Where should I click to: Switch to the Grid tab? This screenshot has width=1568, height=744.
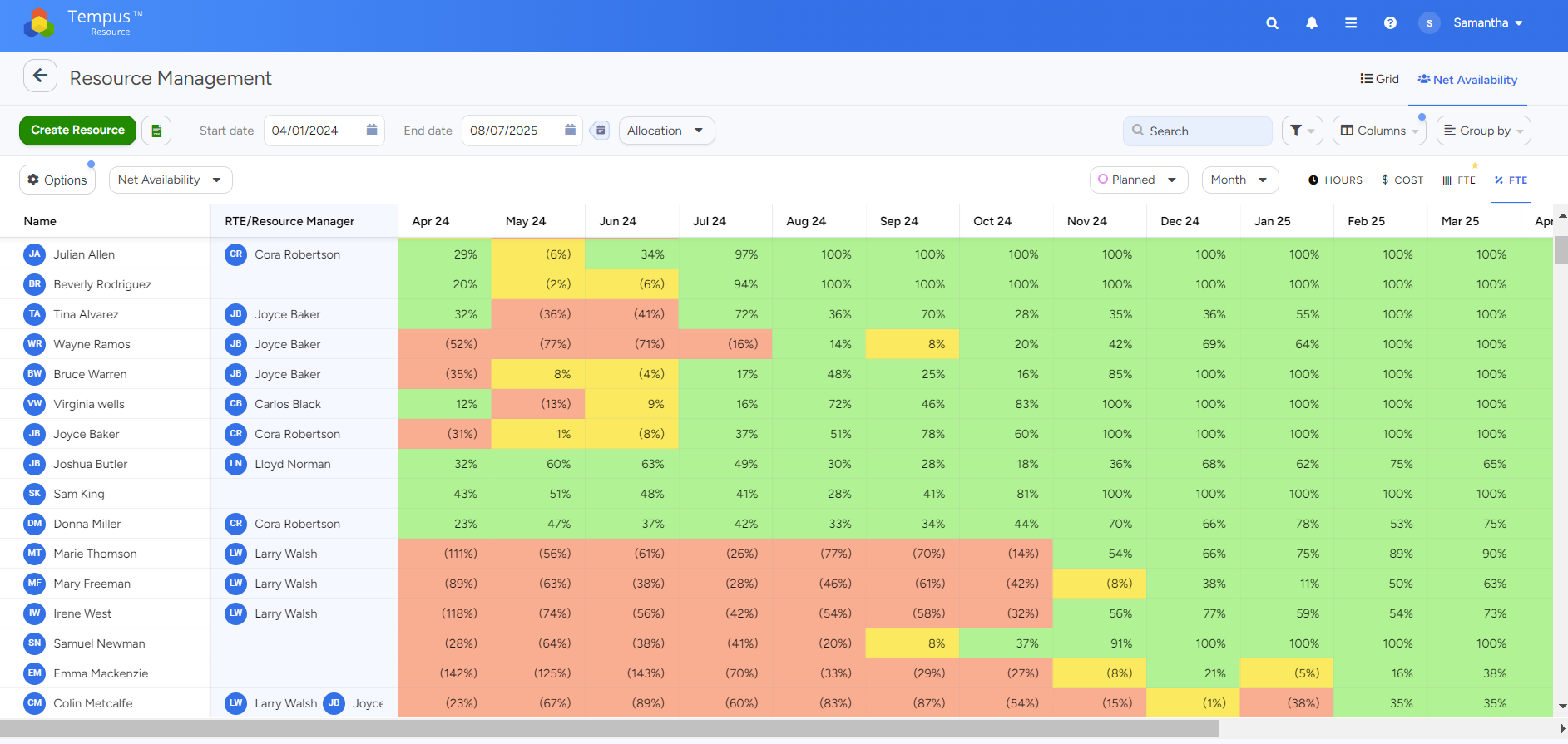click(x=1380, y=80)
